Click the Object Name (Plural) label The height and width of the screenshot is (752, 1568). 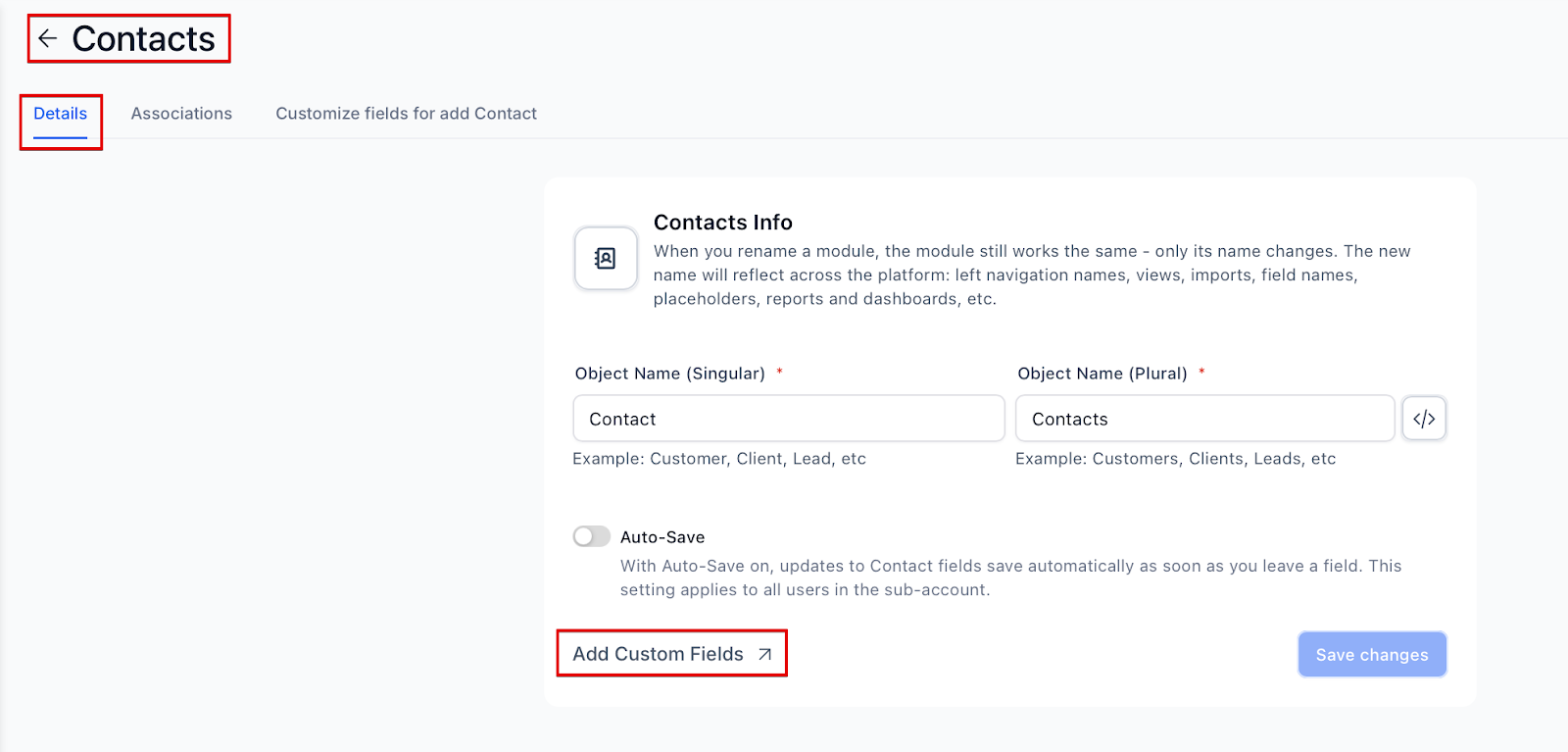point(1102,374)
